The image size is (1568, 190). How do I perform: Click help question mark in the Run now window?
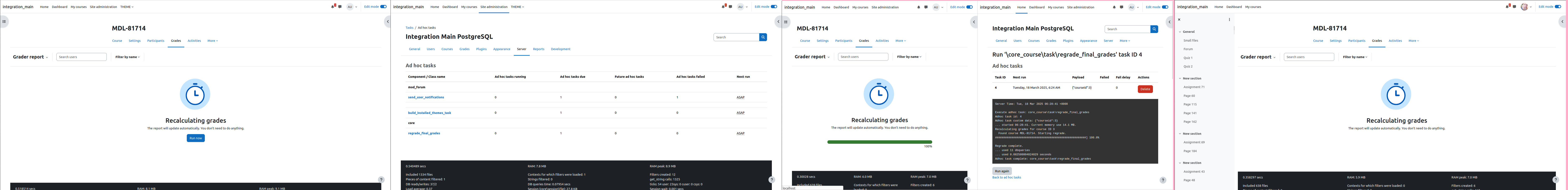click(x=381, y=180)
